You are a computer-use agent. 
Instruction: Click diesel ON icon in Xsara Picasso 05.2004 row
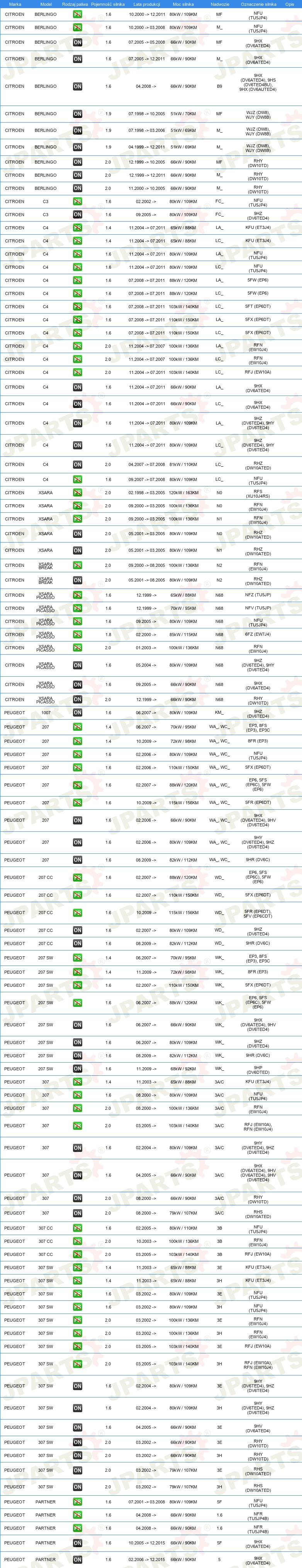77,665
